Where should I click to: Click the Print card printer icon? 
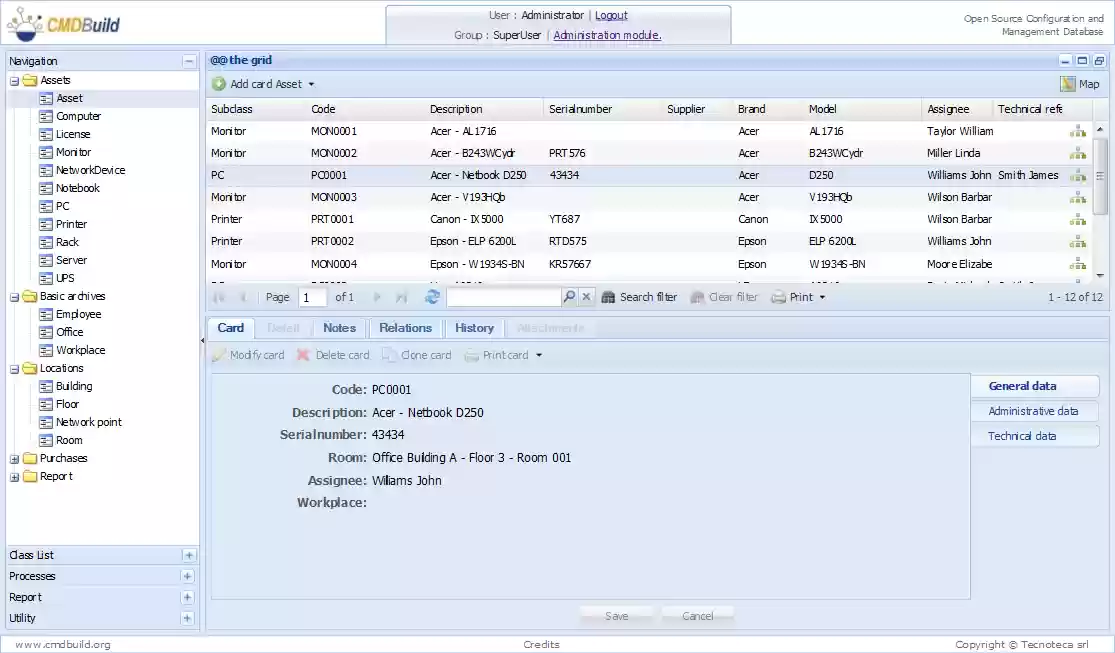[470, 354]
